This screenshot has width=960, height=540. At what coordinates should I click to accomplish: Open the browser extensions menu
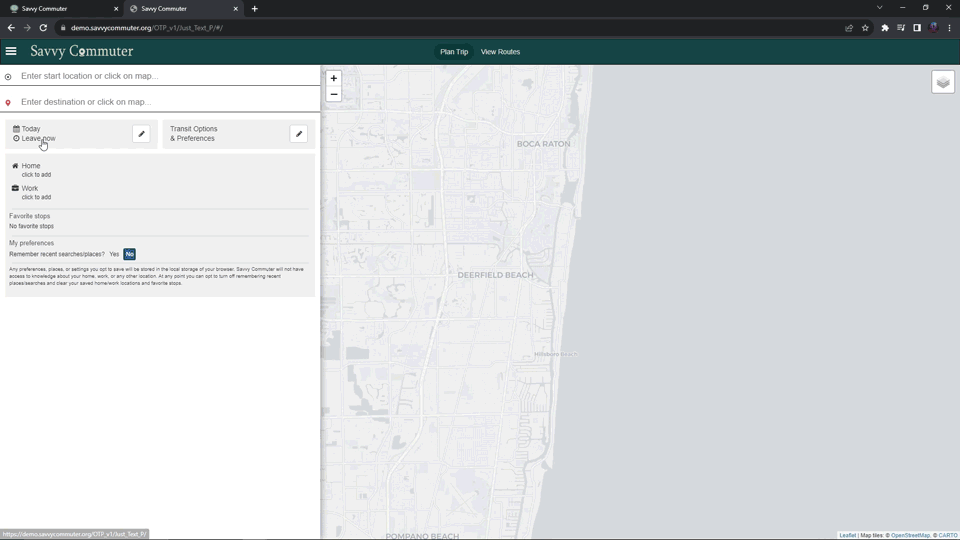click(x=885, y=28)
